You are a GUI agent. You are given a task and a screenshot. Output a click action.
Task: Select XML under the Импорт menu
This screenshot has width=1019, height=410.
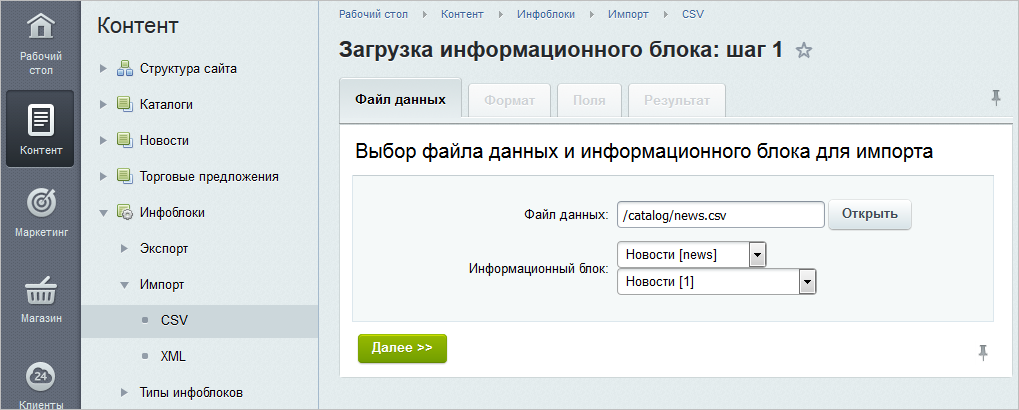click(x=173, y=356)
